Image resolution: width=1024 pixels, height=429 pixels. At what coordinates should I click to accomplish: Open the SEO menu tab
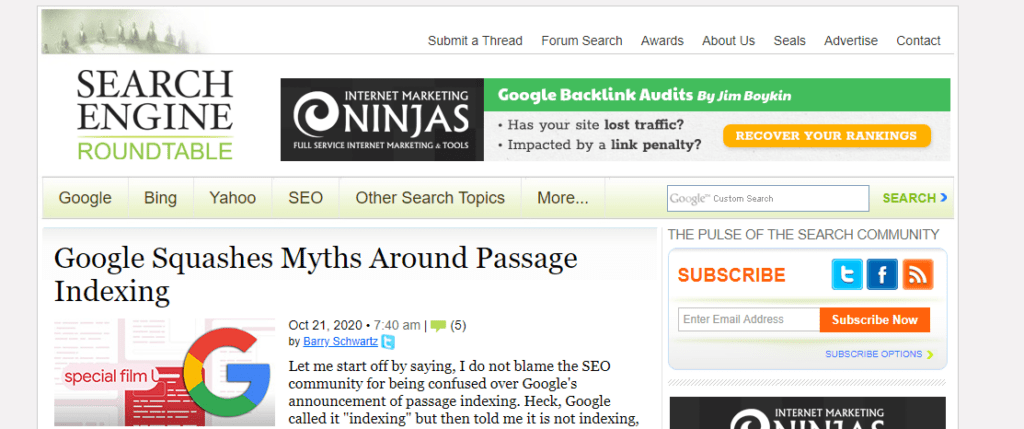click(306, 198)
